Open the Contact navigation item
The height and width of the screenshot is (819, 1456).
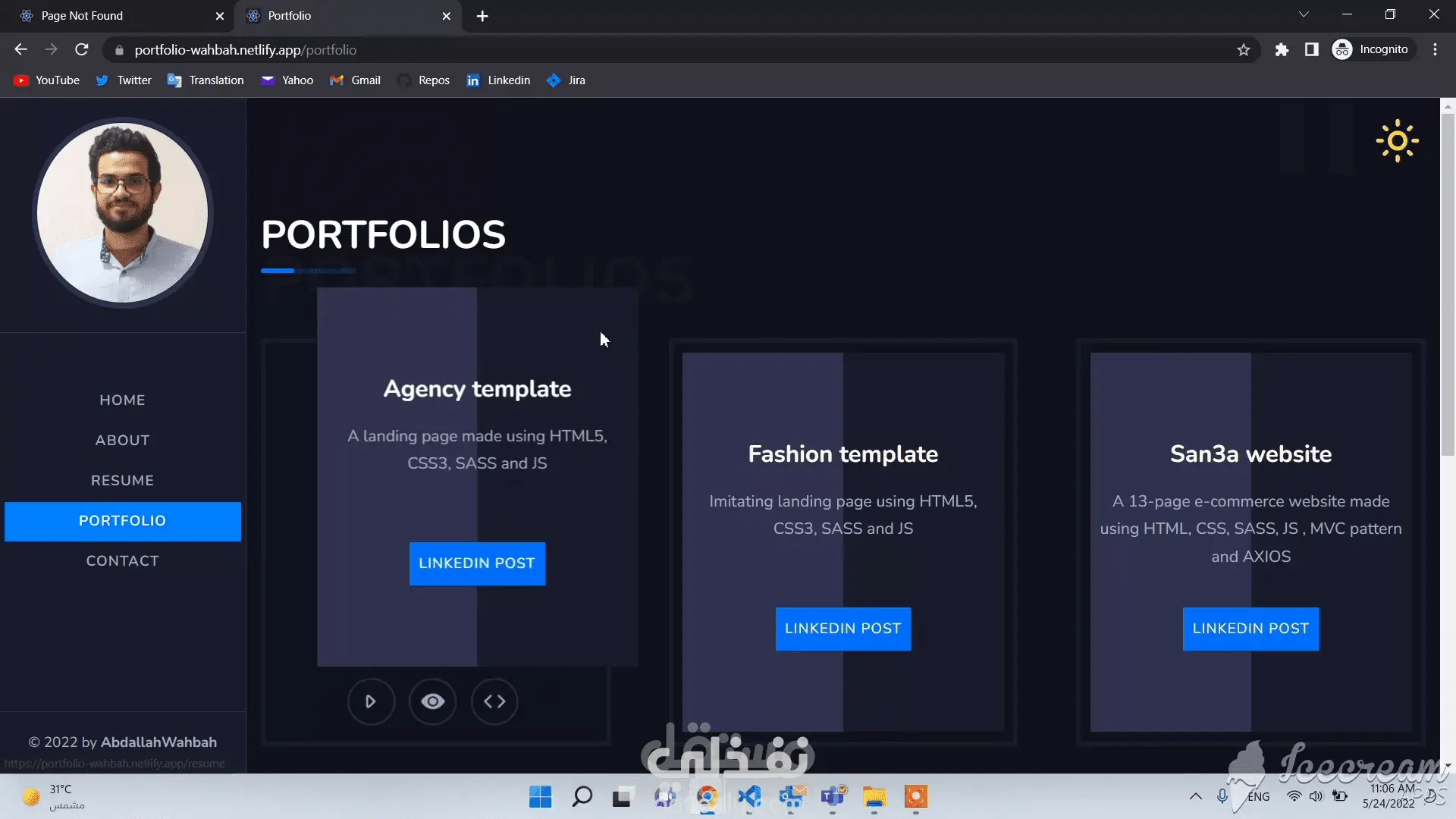tap(122, 561)
